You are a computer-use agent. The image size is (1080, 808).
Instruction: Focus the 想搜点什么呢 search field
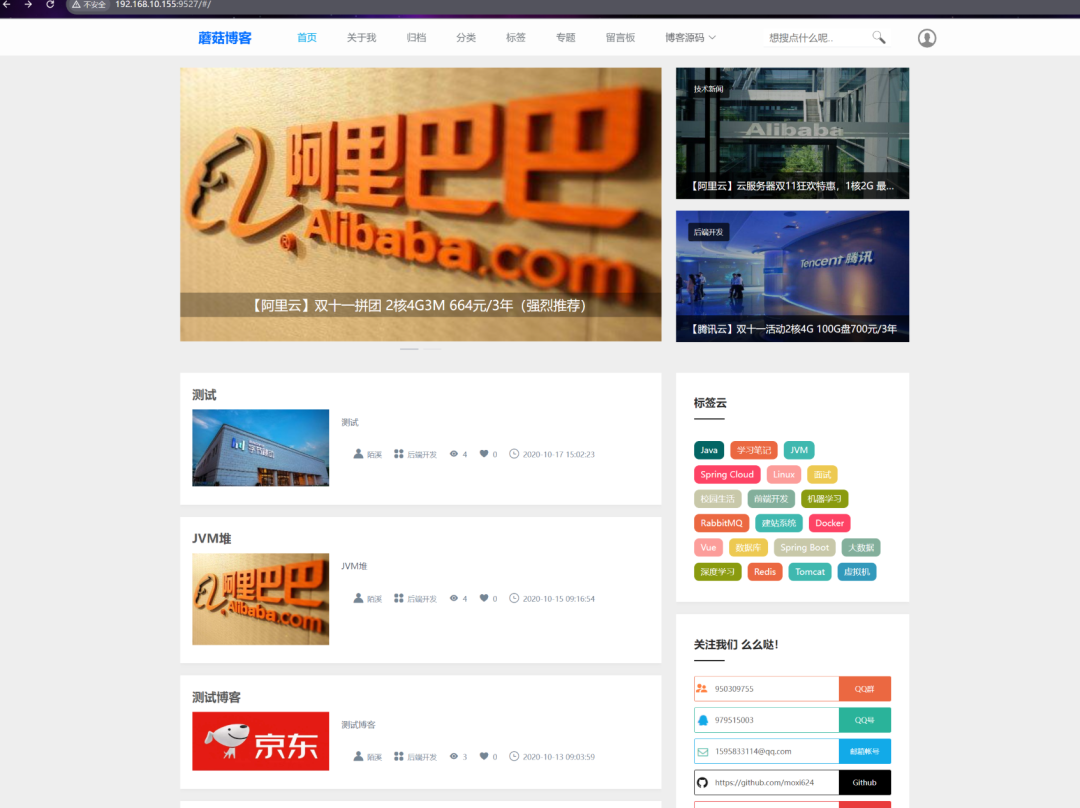[x=817, y=38]
